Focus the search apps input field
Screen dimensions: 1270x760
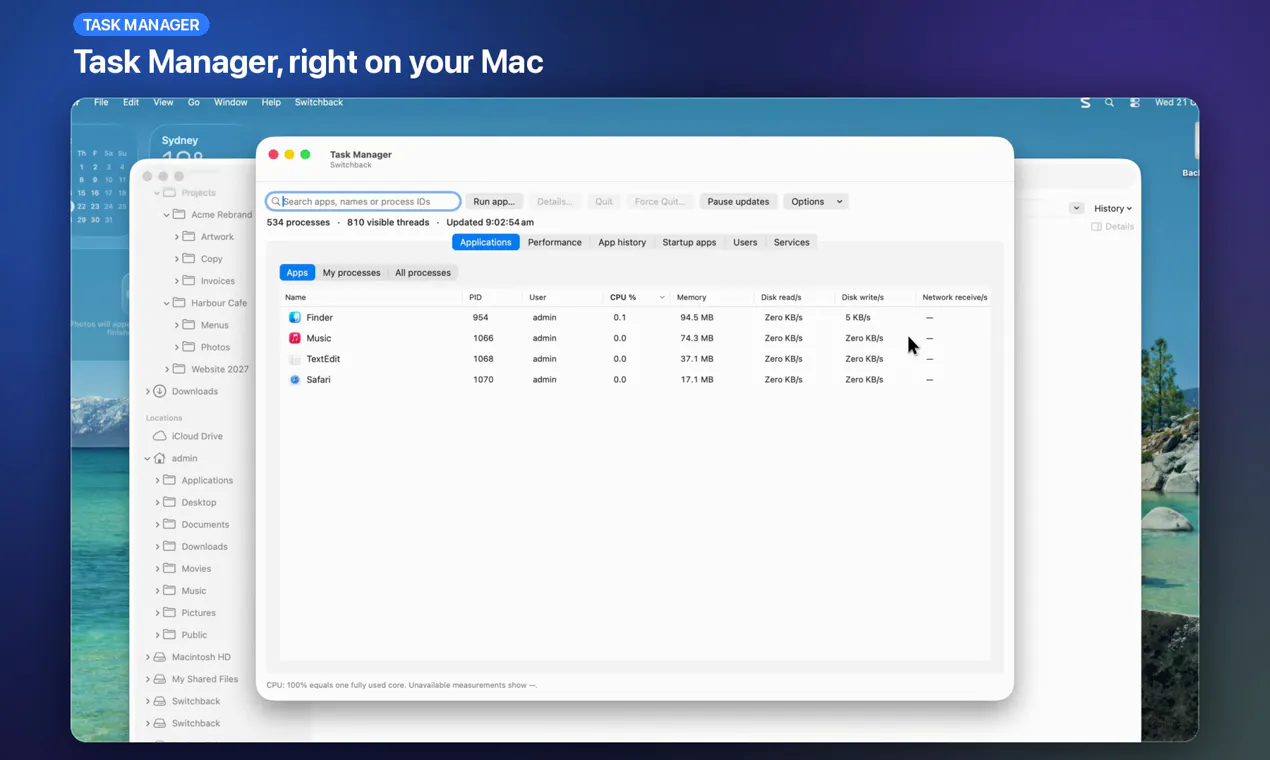click(x=364, y=202)
